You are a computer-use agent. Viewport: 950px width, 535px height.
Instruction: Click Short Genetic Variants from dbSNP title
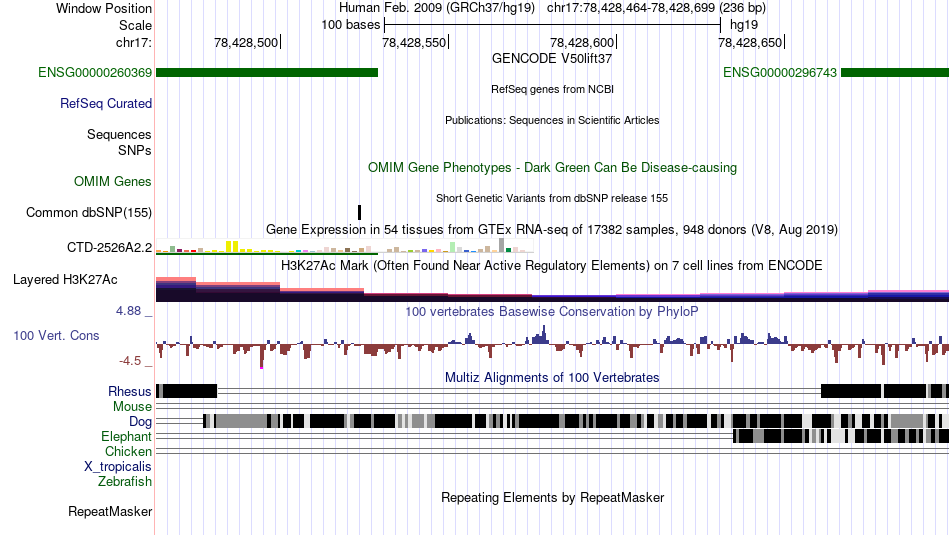pos(552,198)
